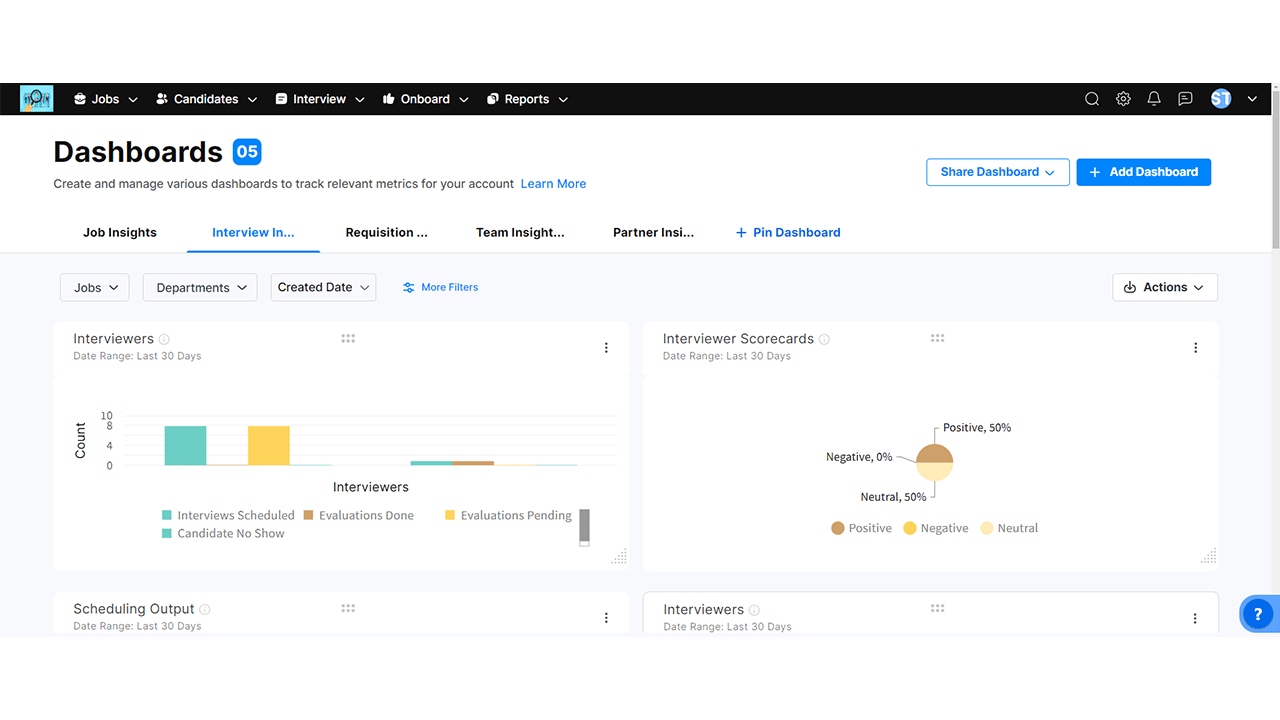Toggle Negative legend item in scorecards chart
The image size is (1280, 720).
pos(935,528)
